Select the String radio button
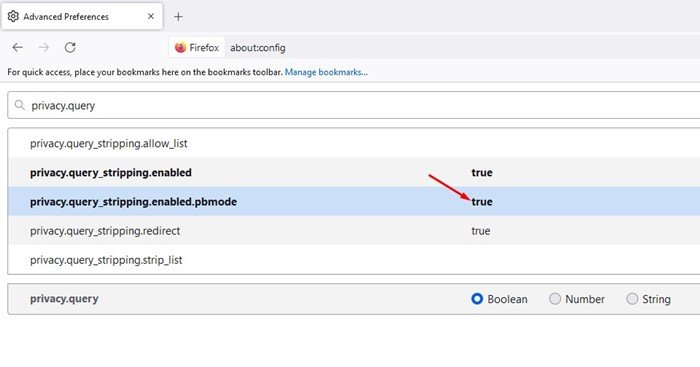 tap(632, 299)
